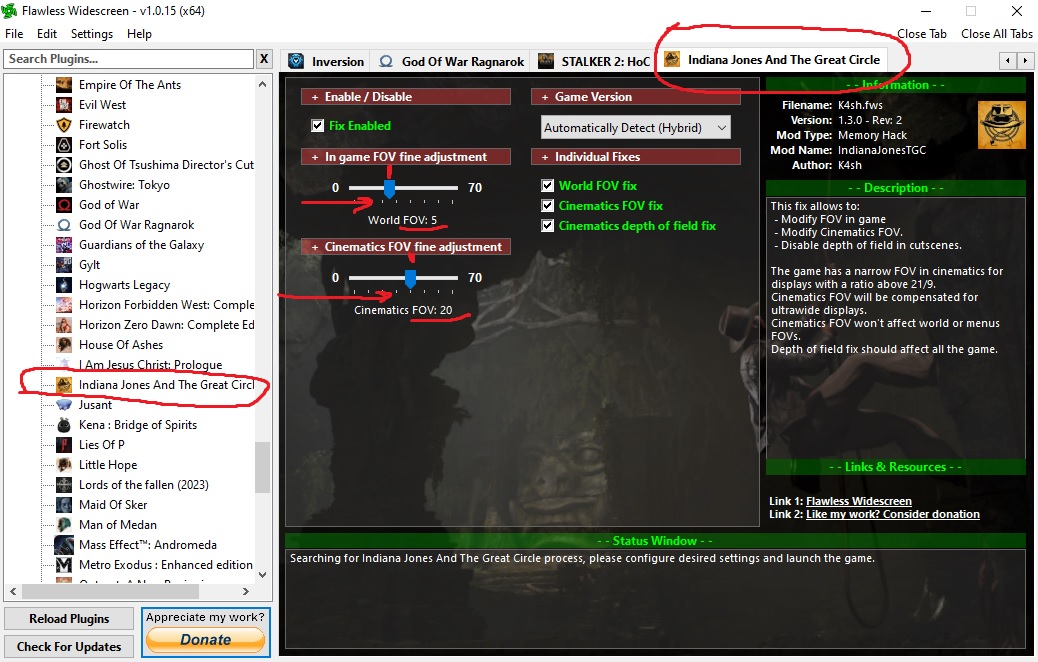This screenshot has width=1038, height=662.
Task: Click the Lies Of P plugin icon
Action: 64,445
